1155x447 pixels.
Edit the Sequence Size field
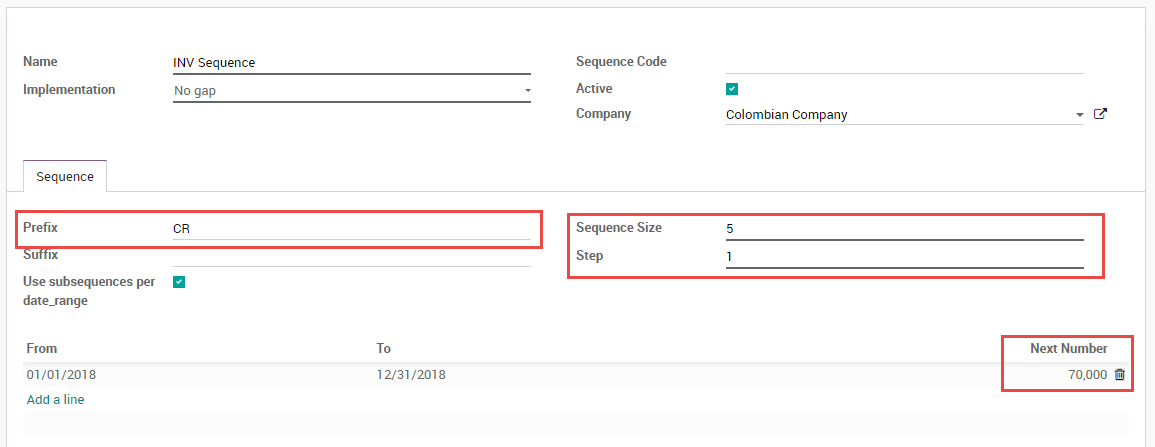(904, 229)
